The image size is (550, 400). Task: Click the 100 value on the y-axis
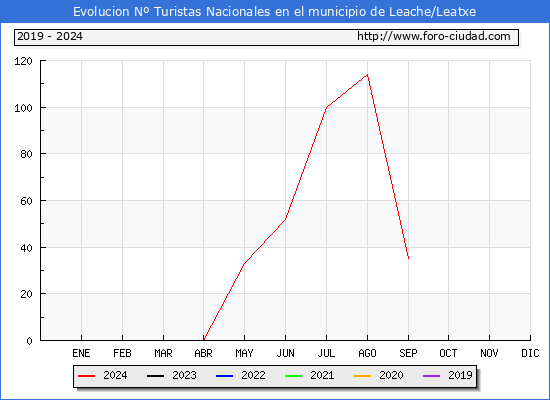[x=23, y=108]
